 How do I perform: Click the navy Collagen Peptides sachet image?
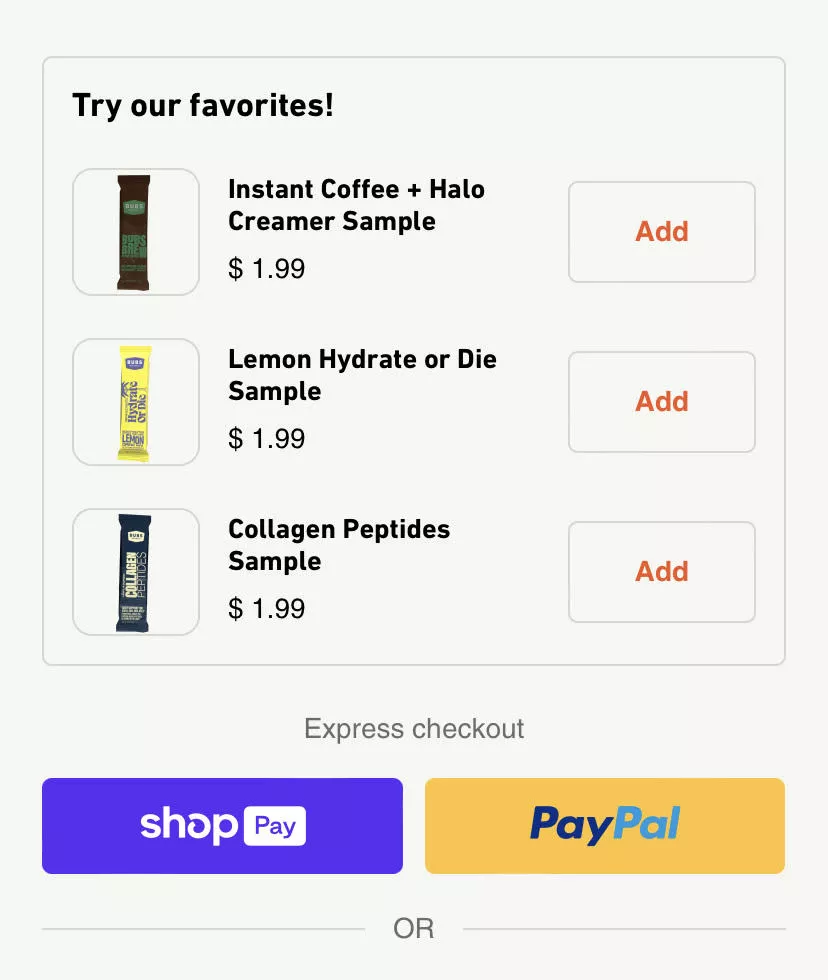pyautogui.click(x=135, y=572)
